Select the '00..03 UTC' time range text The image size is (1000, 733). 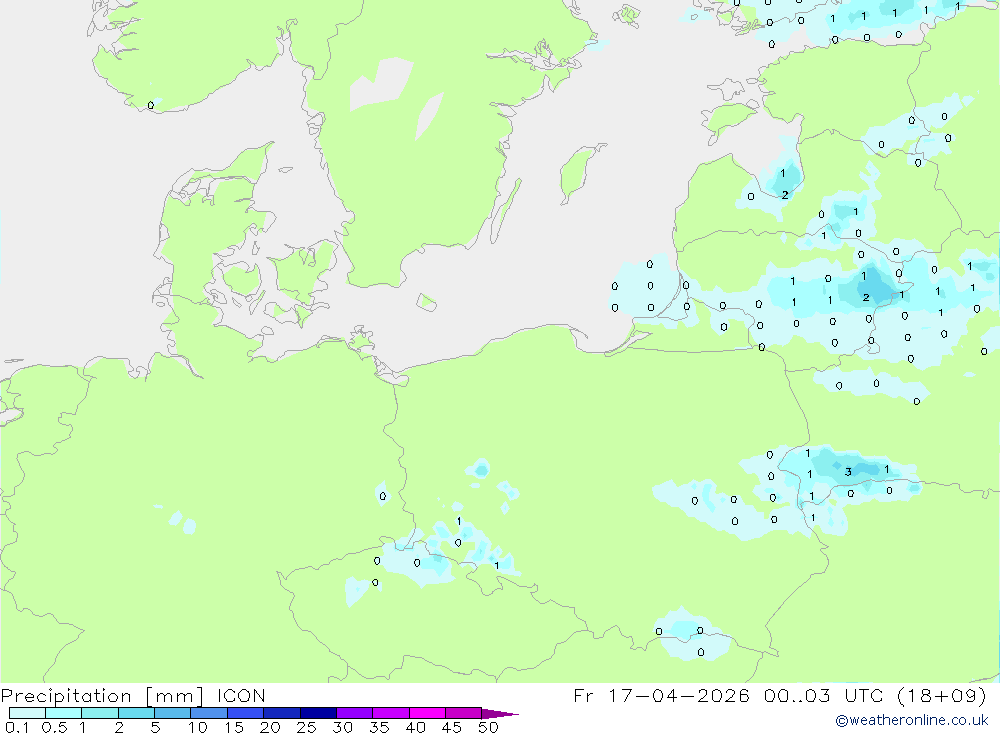[823, 695]
